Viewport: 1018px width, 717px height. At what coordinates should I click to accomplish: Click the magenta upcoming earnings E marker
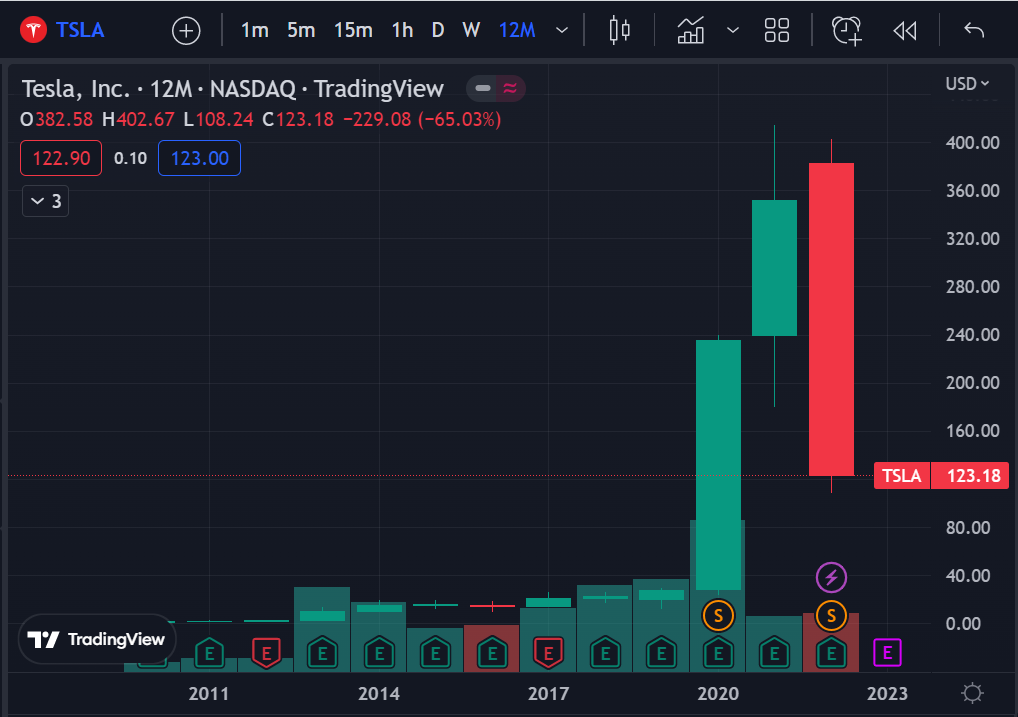click(x=887, y=653)
